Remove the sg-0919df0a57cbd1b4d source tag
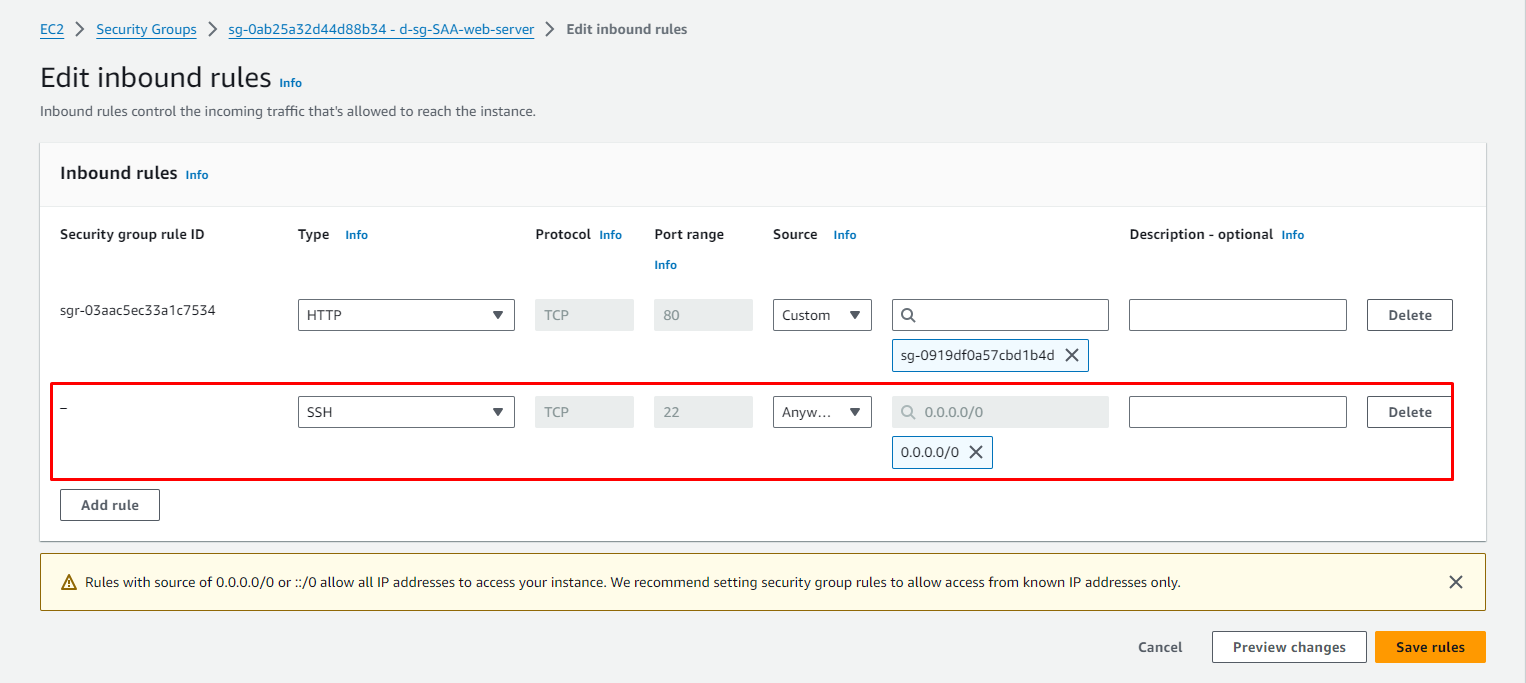 click(x=1071, y=355)
